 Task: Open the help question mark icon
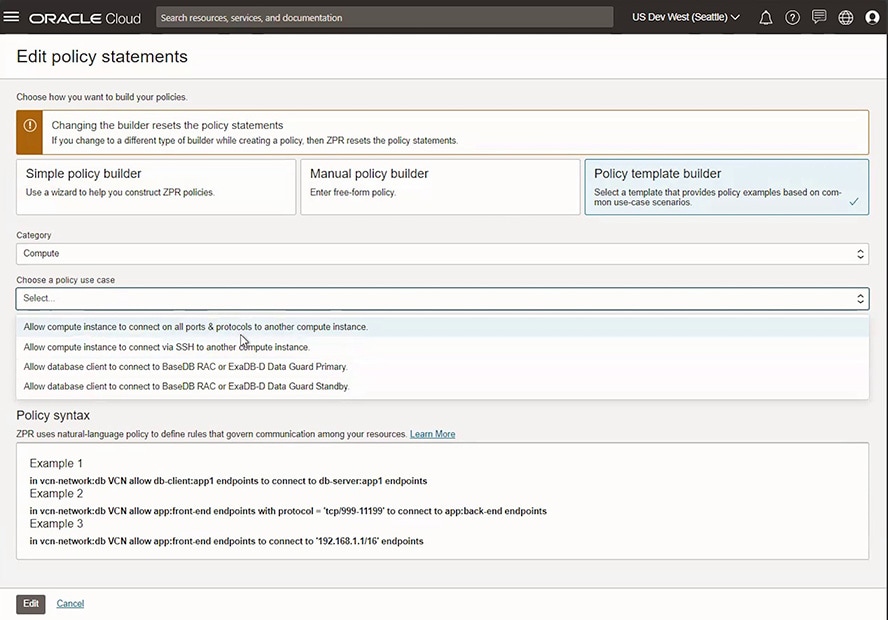tap(792, 17)
